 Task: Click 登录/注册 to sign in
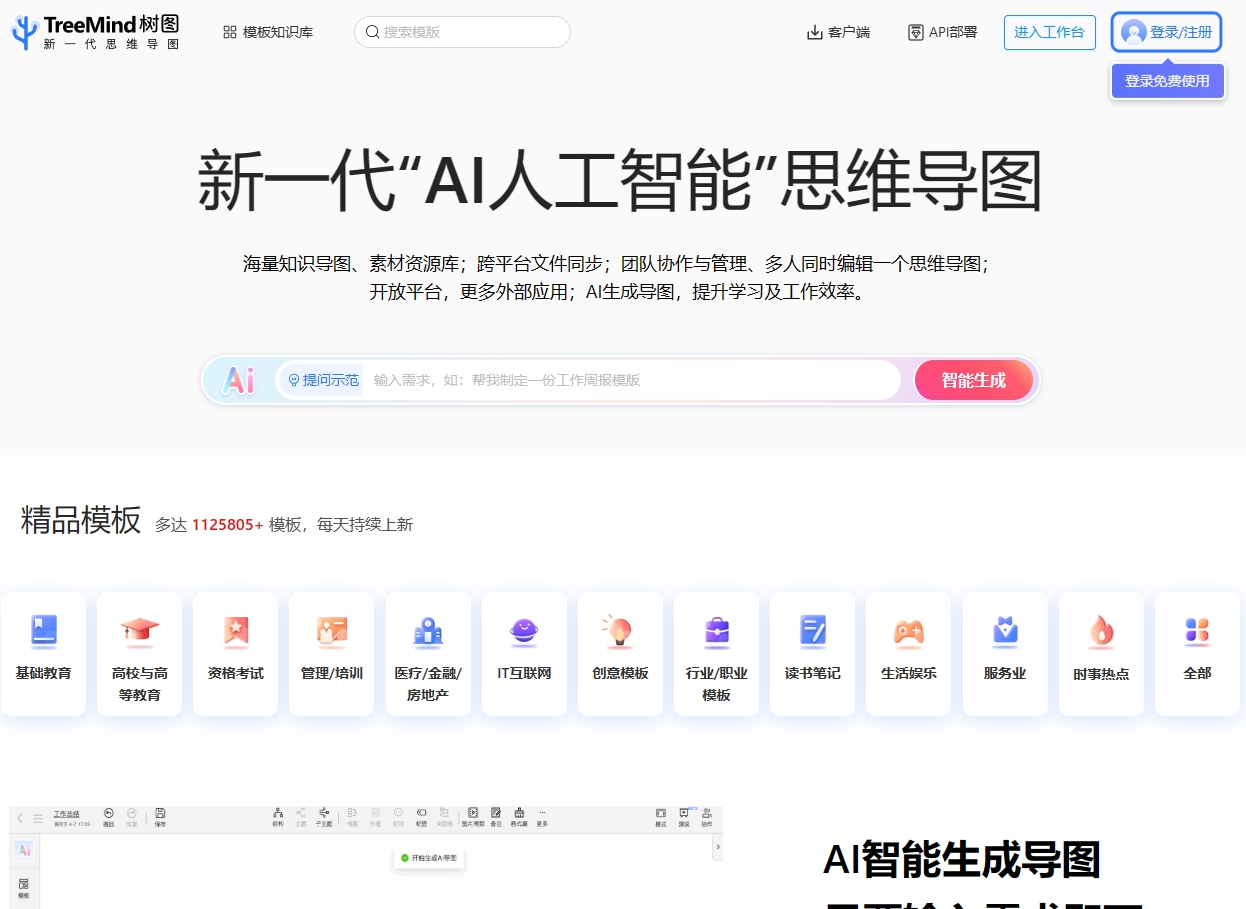pyautogui.click(x=1166, y=32)
